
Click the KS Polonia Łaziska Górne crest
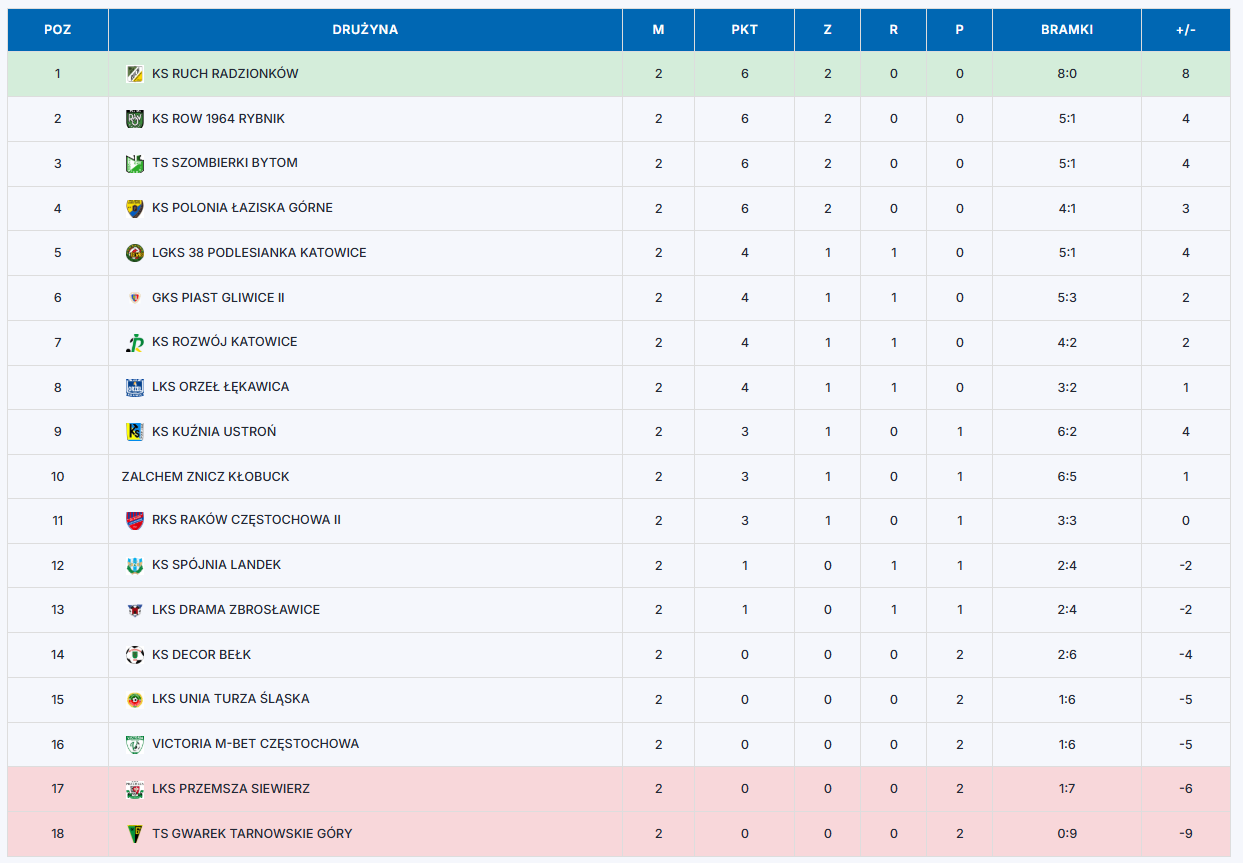135,208
